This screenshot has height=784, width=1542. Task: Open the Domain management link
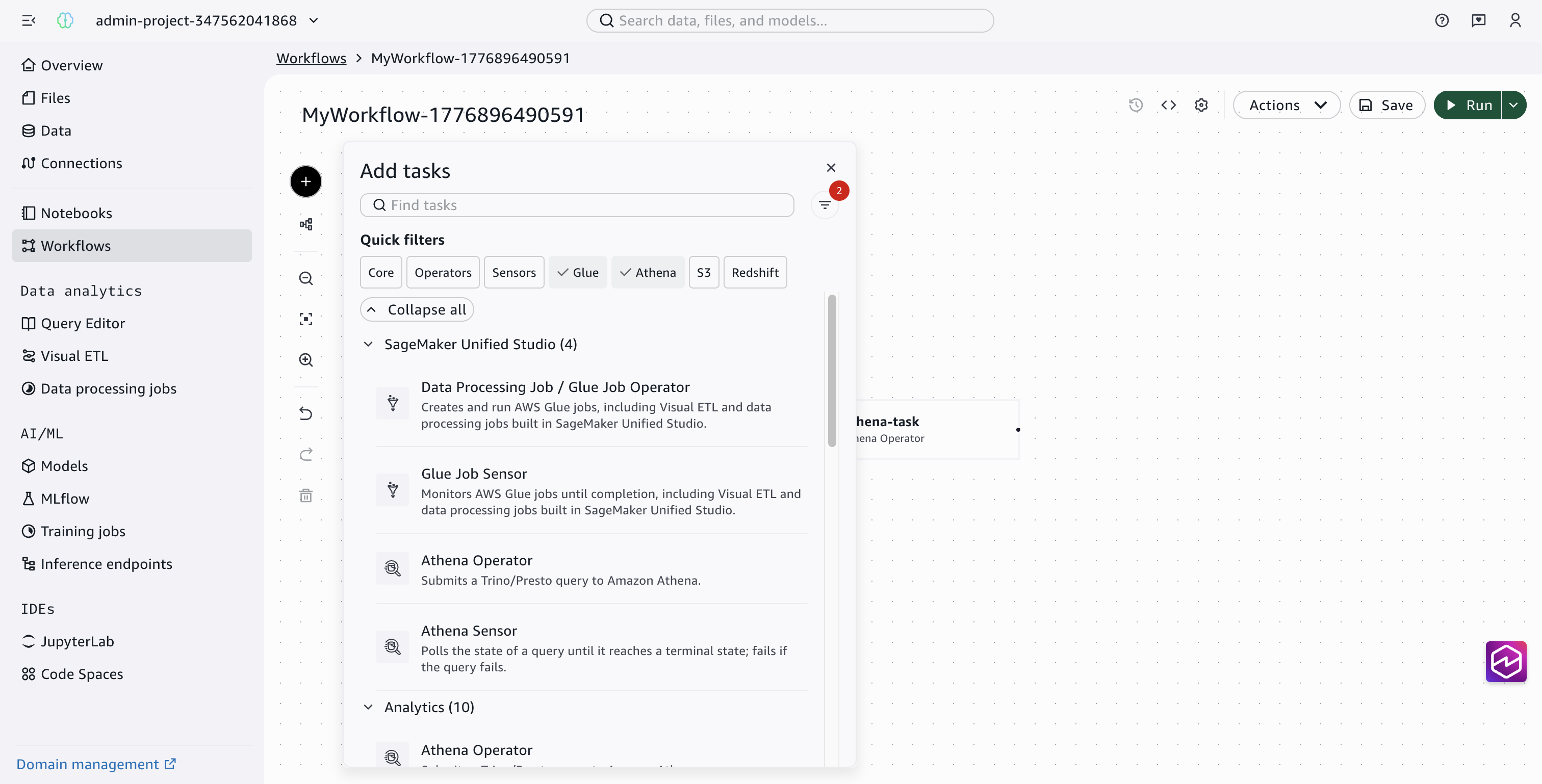click(x=96, y=764)
